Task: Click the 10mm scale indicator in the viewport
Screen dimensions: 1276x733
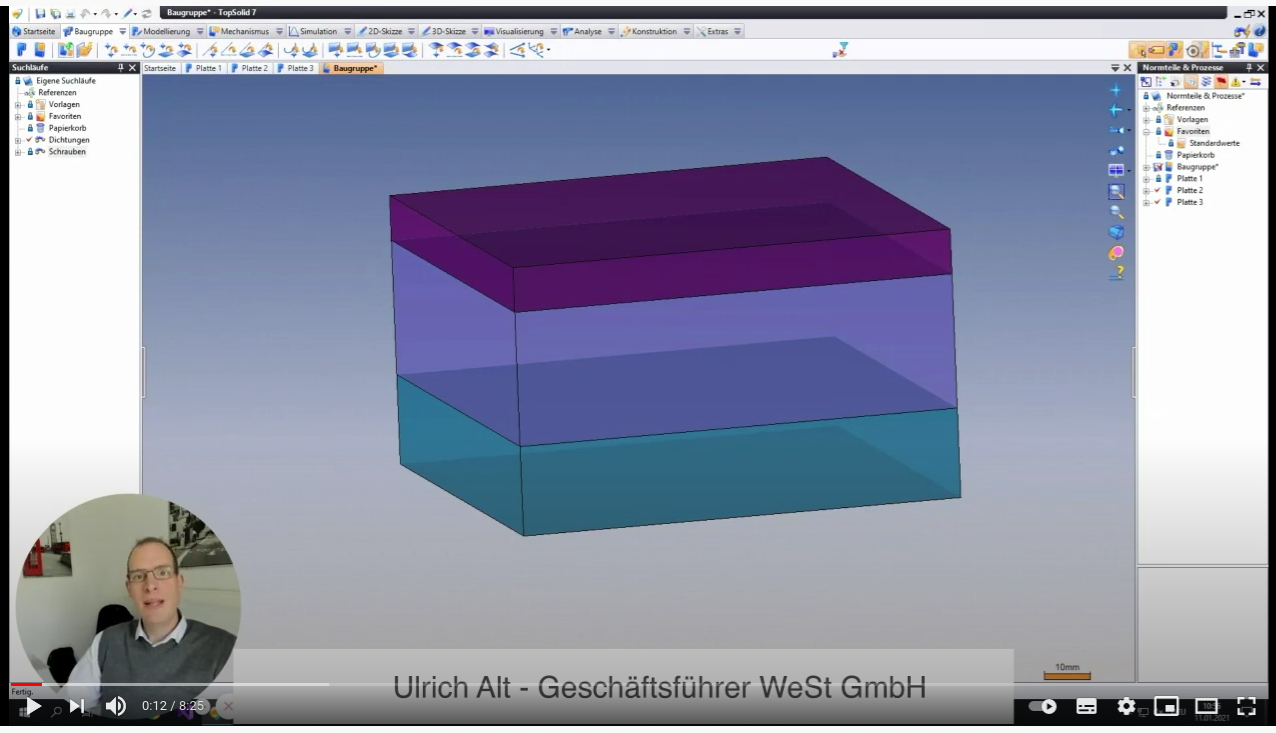Action: 1067,670
